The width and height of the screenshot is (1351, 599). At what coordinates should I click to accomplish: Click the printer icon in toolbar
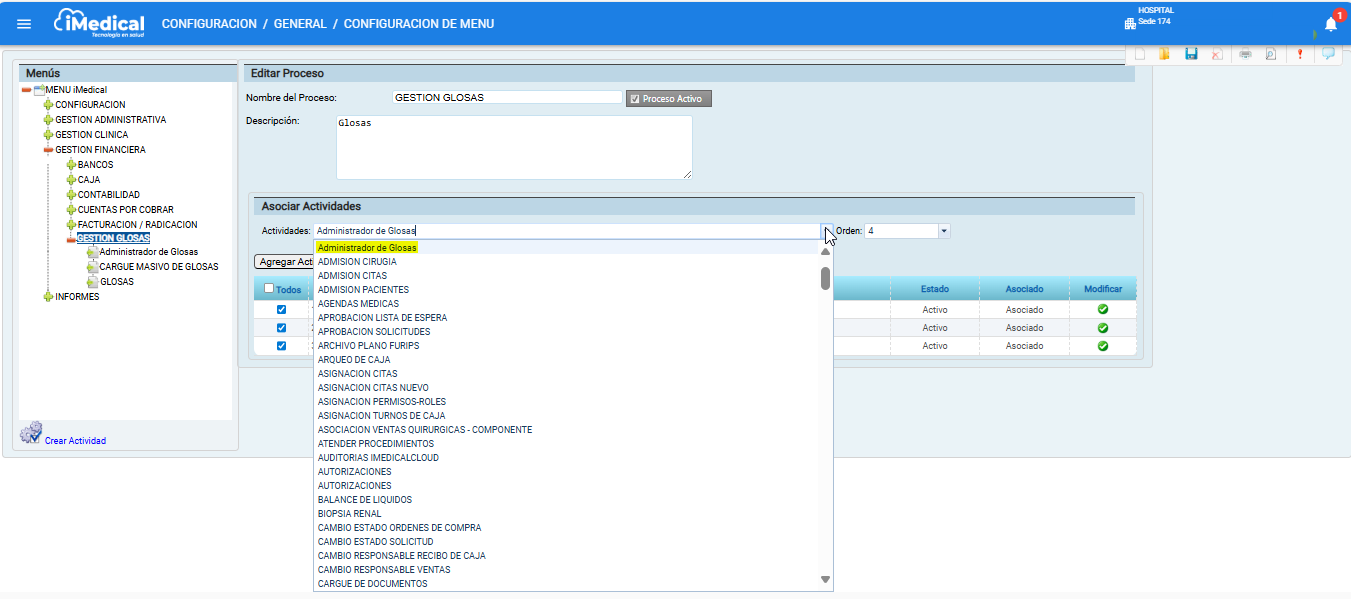point(1245,54)
